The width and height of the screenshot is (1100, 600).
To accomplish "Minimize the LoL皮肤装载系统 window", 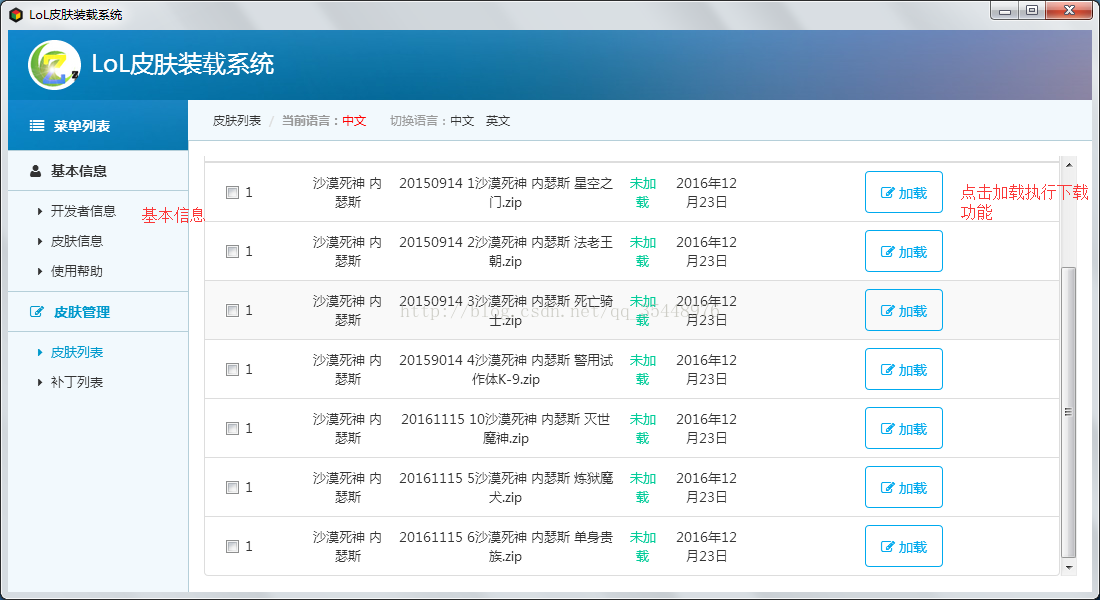I will [x=1005, y=11].
